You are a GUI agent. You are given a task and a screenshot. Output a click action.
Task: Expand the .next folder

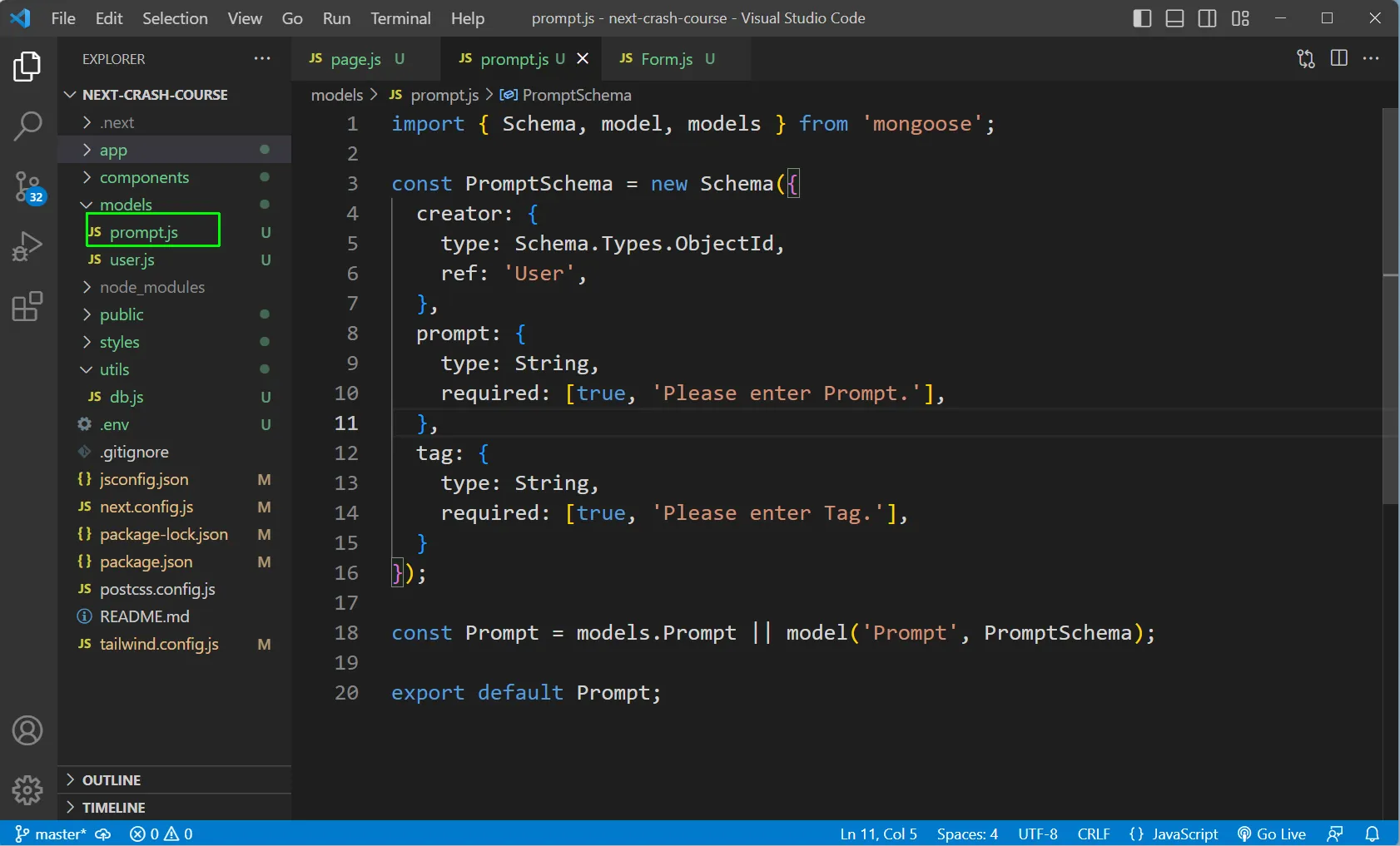175,122
